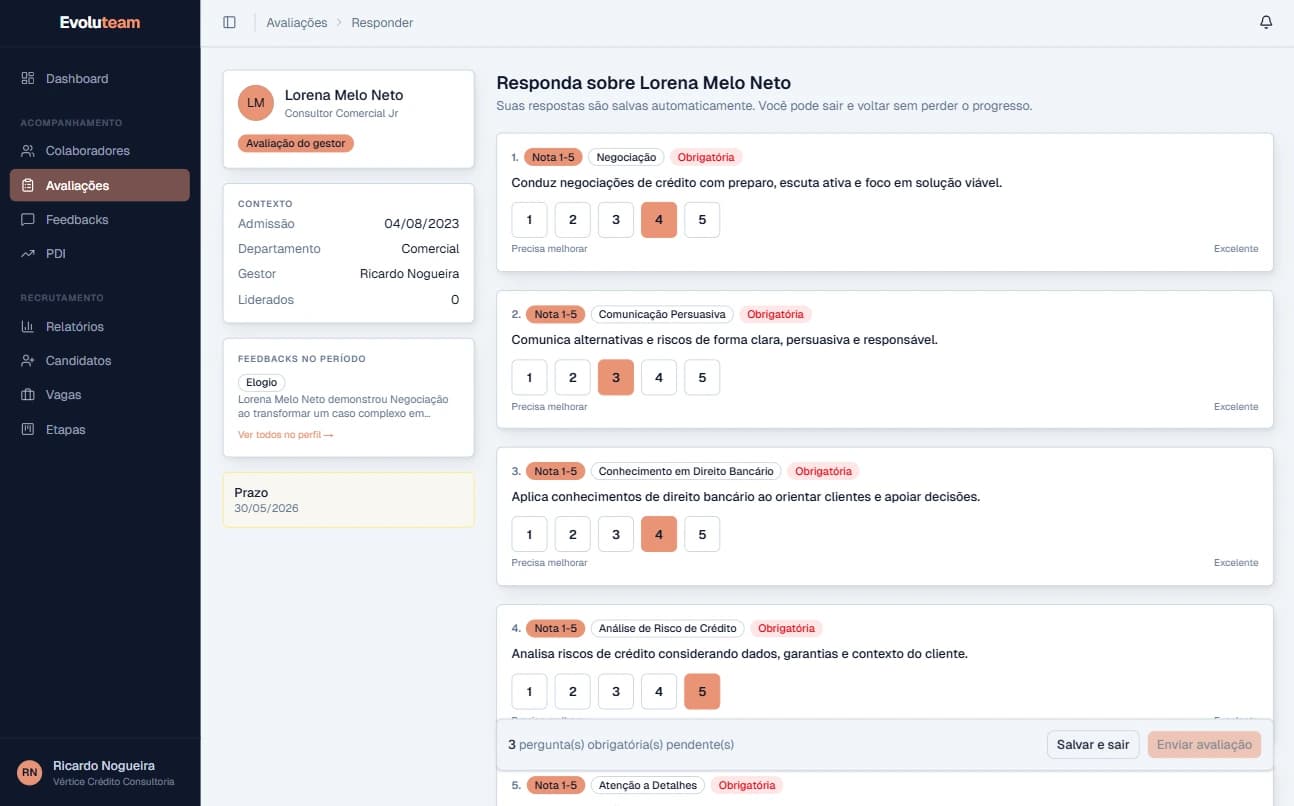
Task: Click Análise de Risco de Crédito tag
Action: (667, 628)
